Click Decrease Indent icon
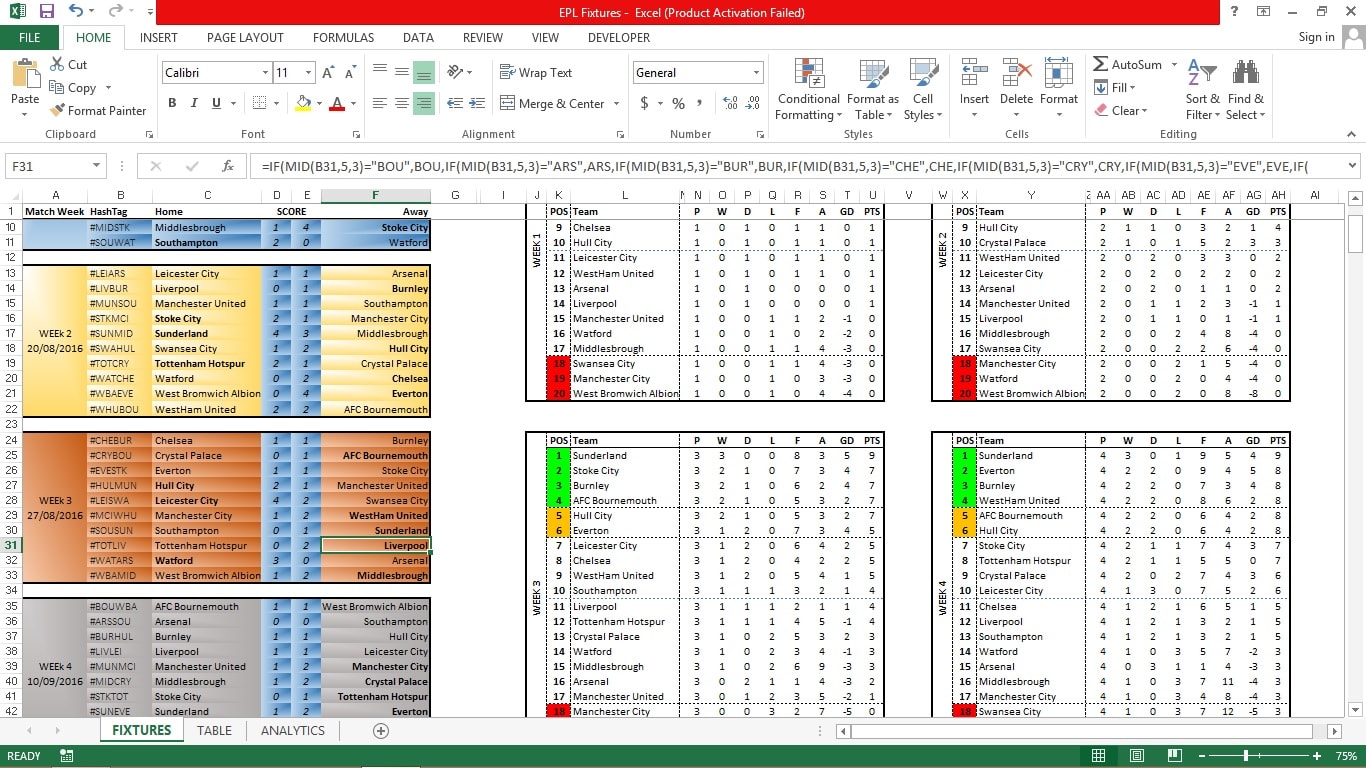The image size is (1366, 768). [455, 103]
